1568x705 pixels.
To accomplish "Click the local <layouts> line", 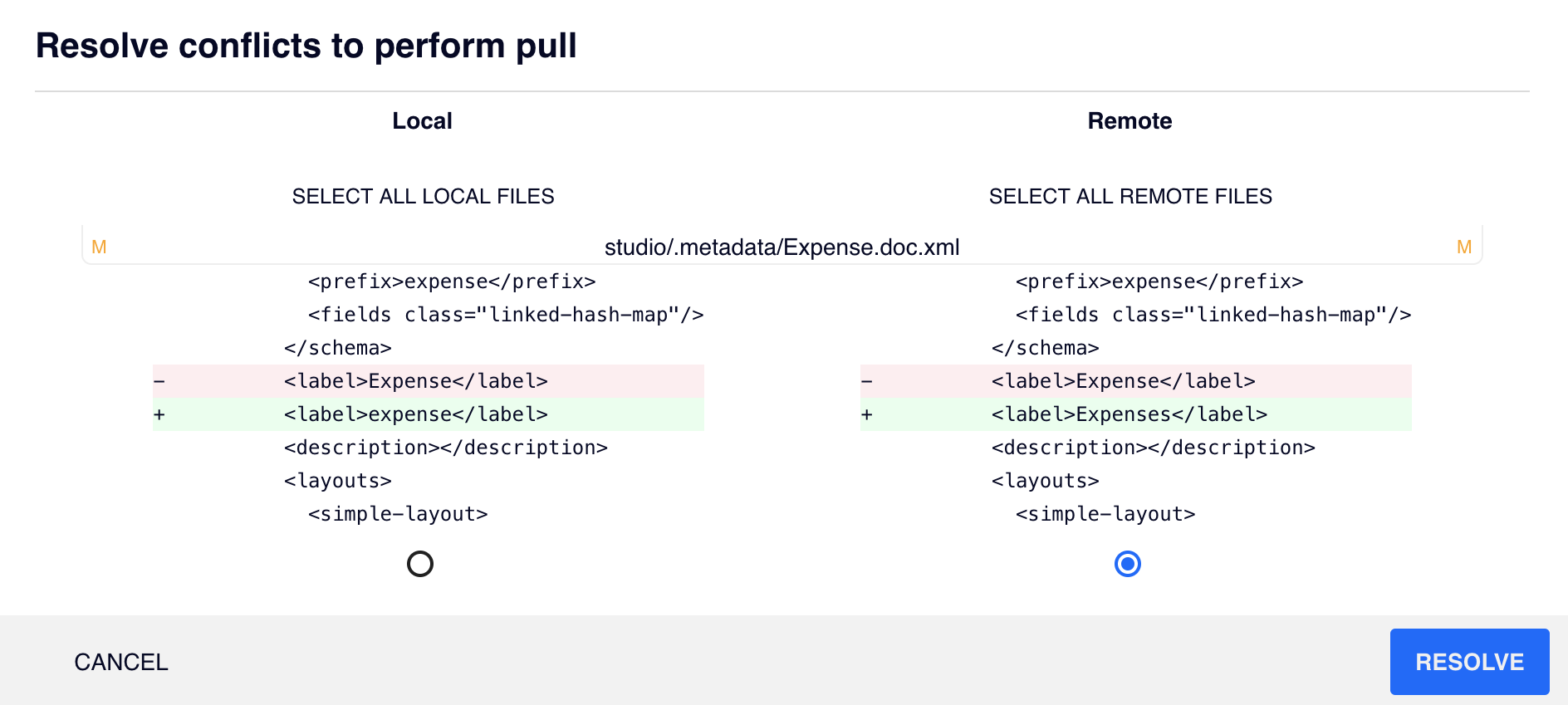I will click(338, 481).
